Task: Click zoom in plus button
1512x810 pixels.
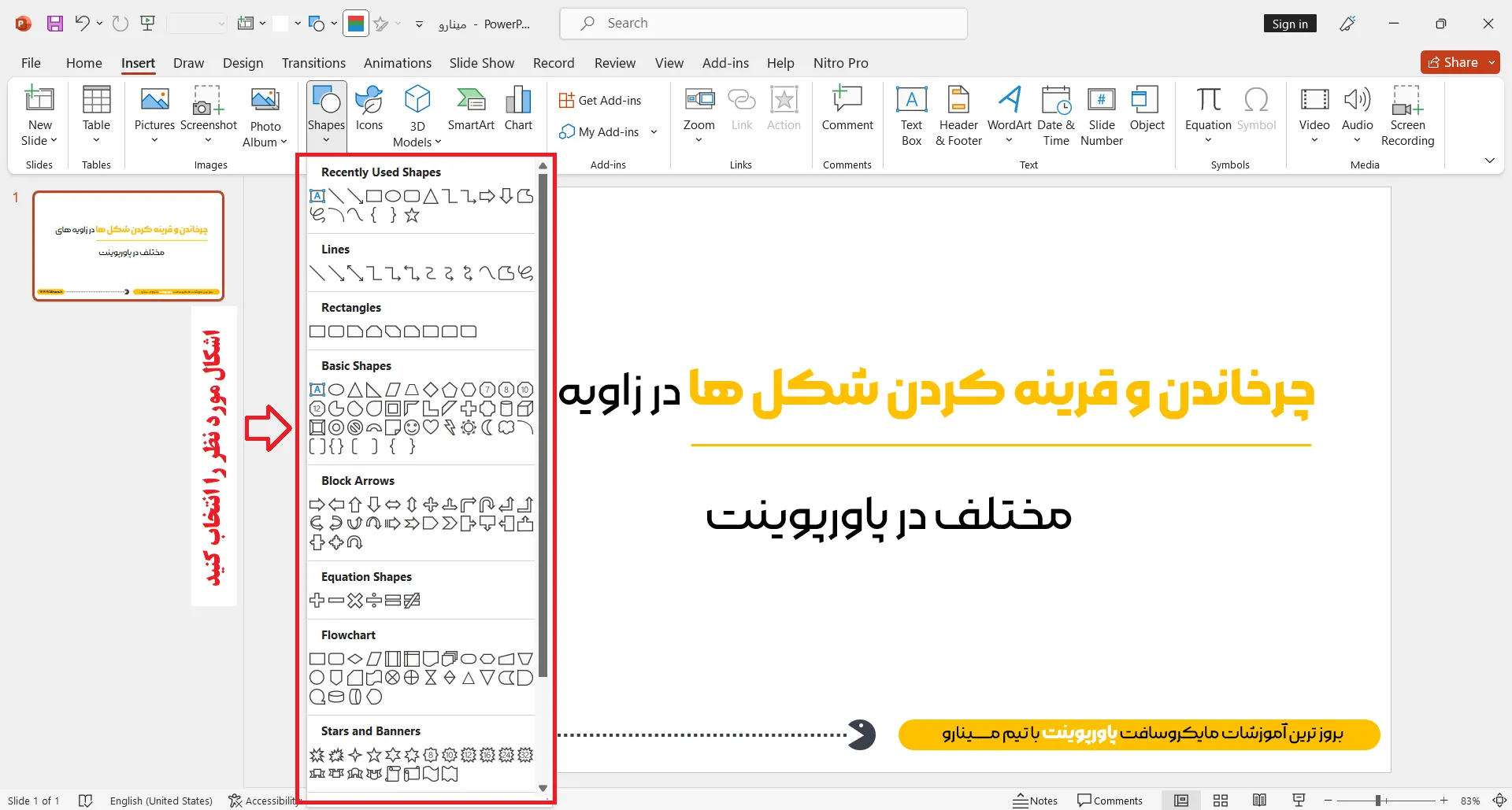Action: (1443, 801)
